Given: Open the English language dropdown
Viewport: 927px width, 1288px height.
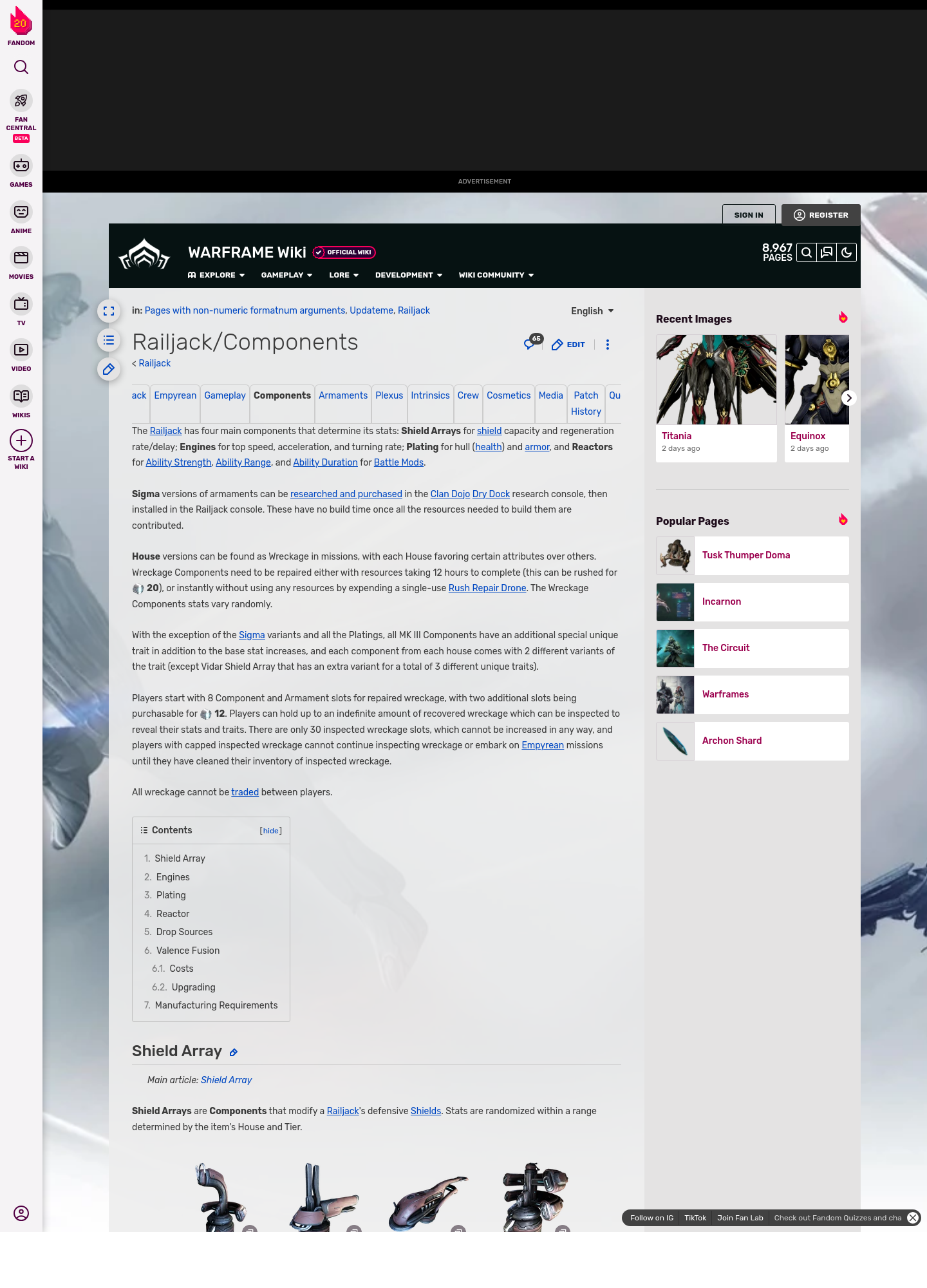Looking at the screenshot, I should (592, 311).
